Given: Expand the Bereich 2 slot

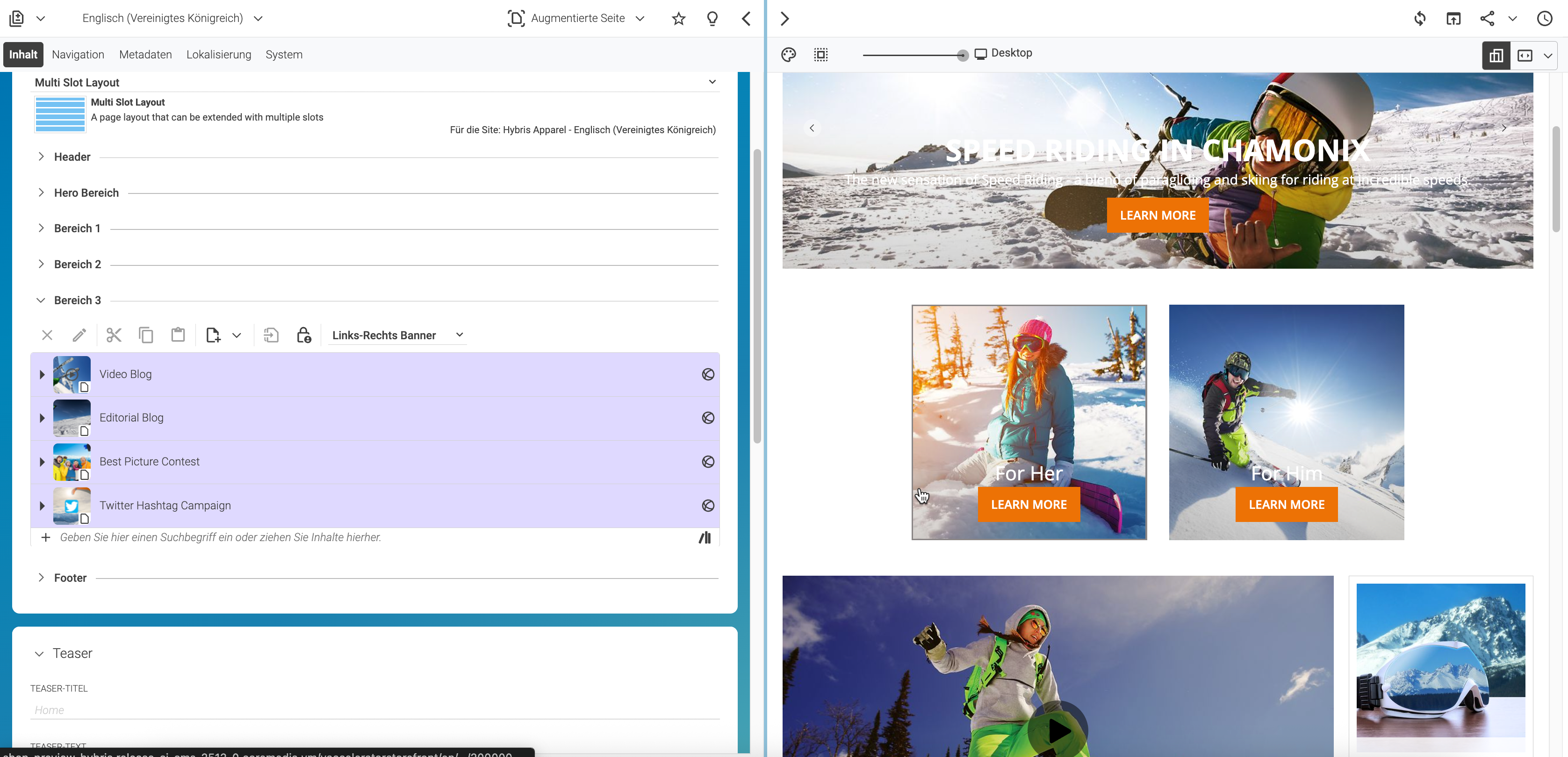Looking at the screenshot, I should pos(41,264).
